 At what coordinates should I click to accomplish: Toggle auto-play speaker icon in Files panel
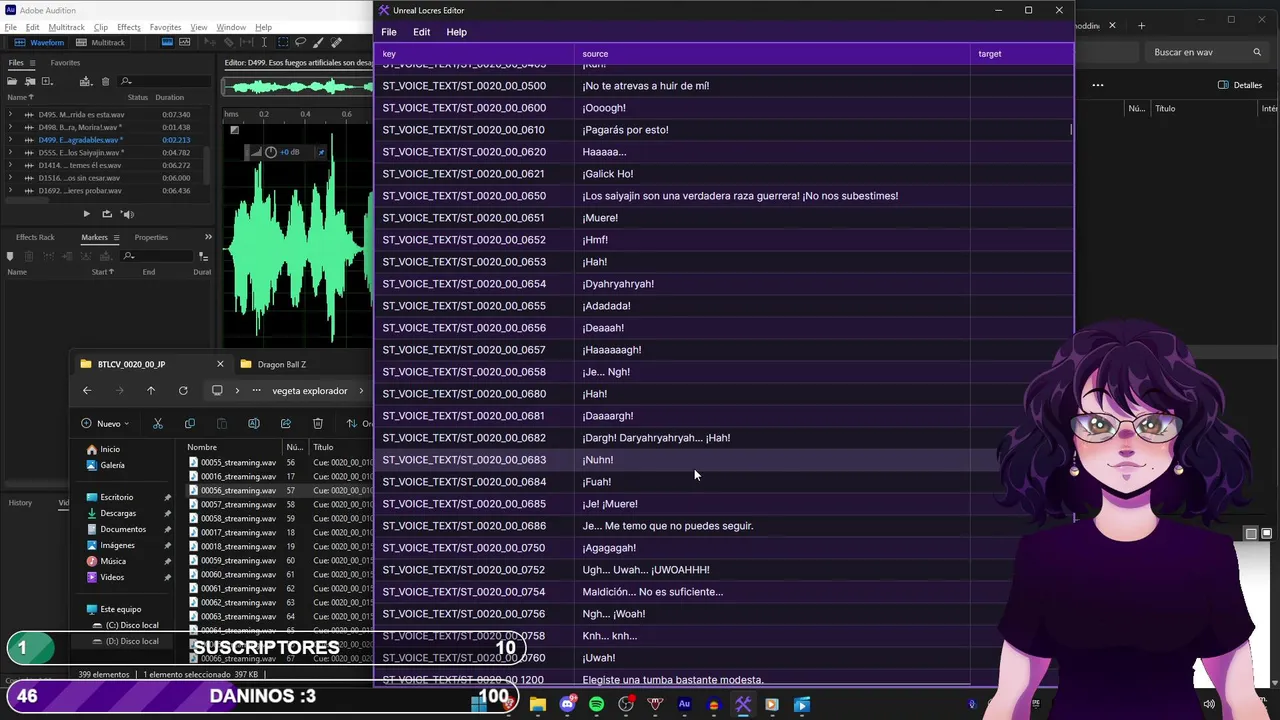click(x=127, y=213)
